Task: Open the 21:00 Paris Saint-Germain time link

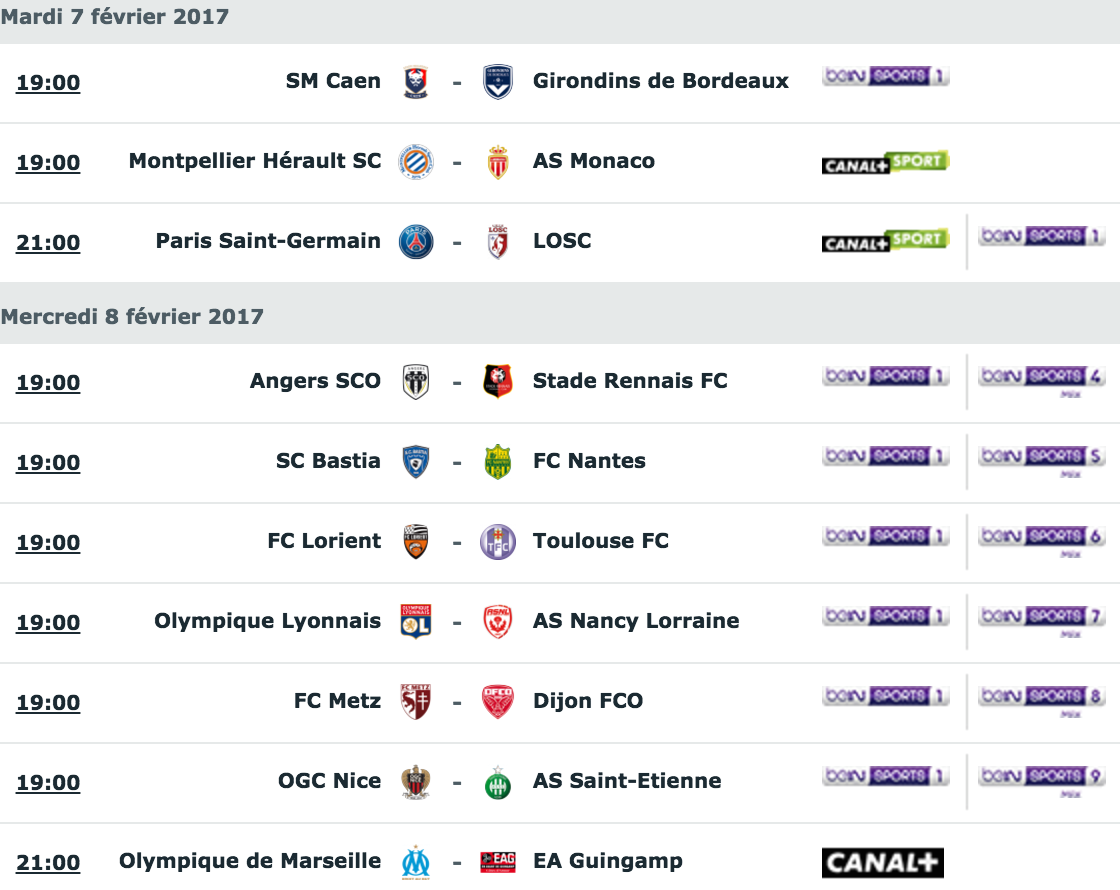Action: (48, 243)
